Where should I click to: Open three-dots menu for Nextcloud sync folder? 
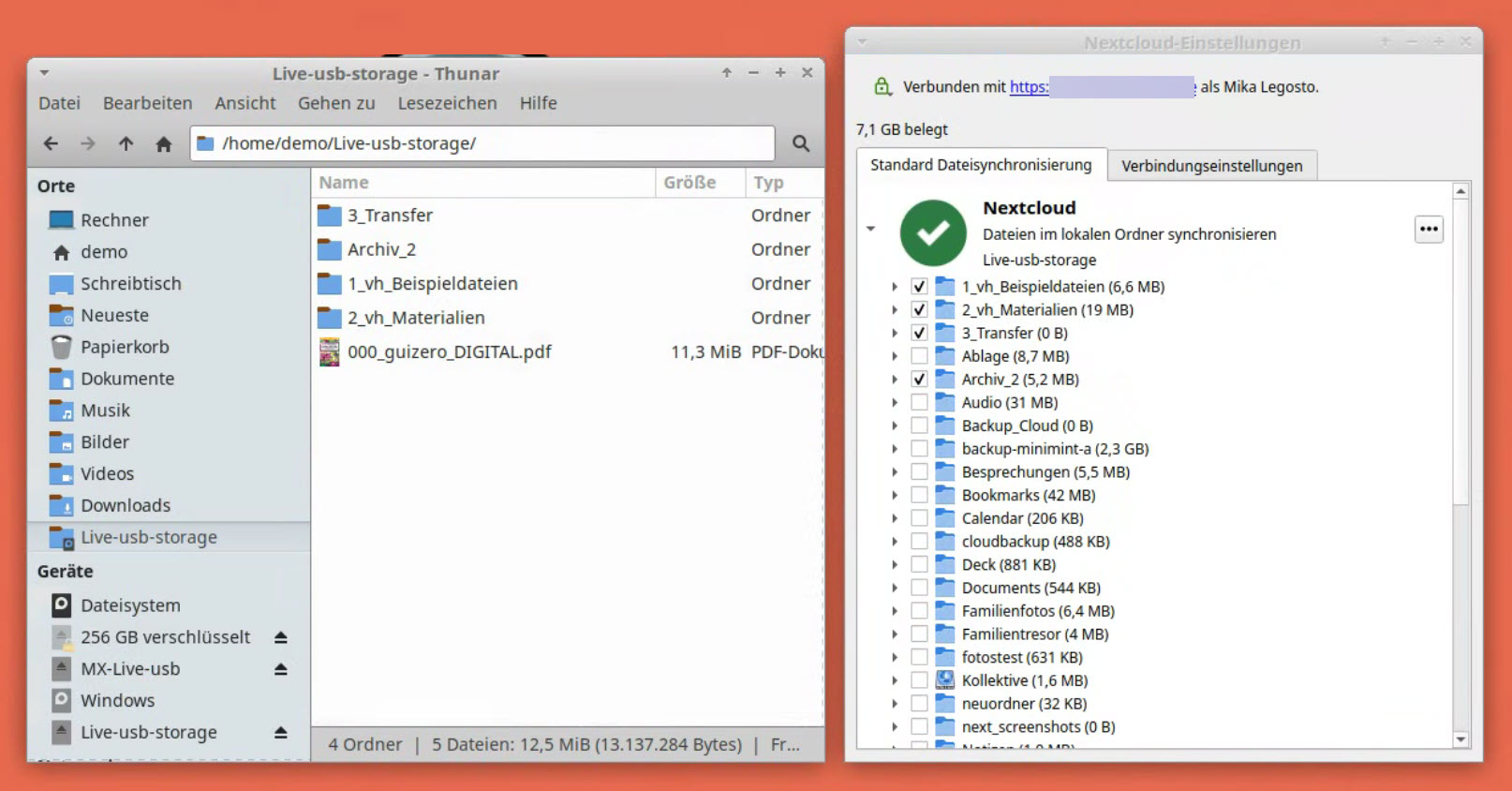pos(1428,230)
